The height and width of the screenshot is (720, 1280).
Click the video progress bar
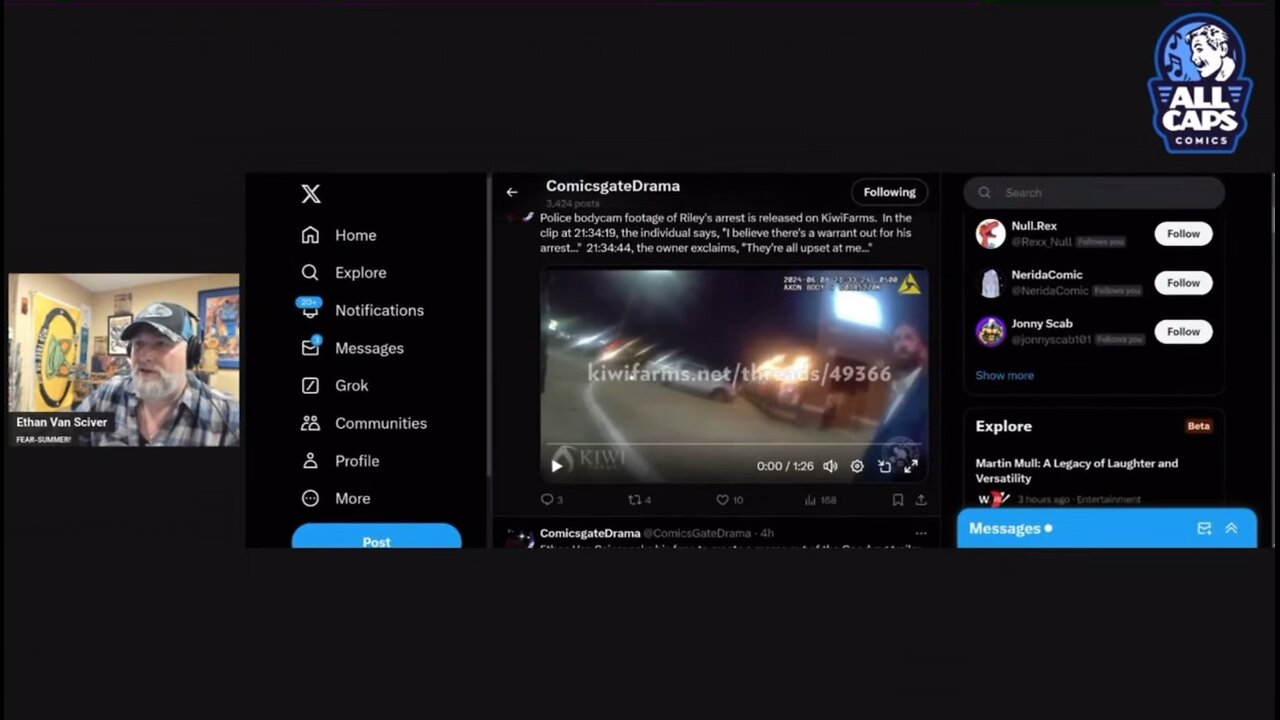point(733,445)
